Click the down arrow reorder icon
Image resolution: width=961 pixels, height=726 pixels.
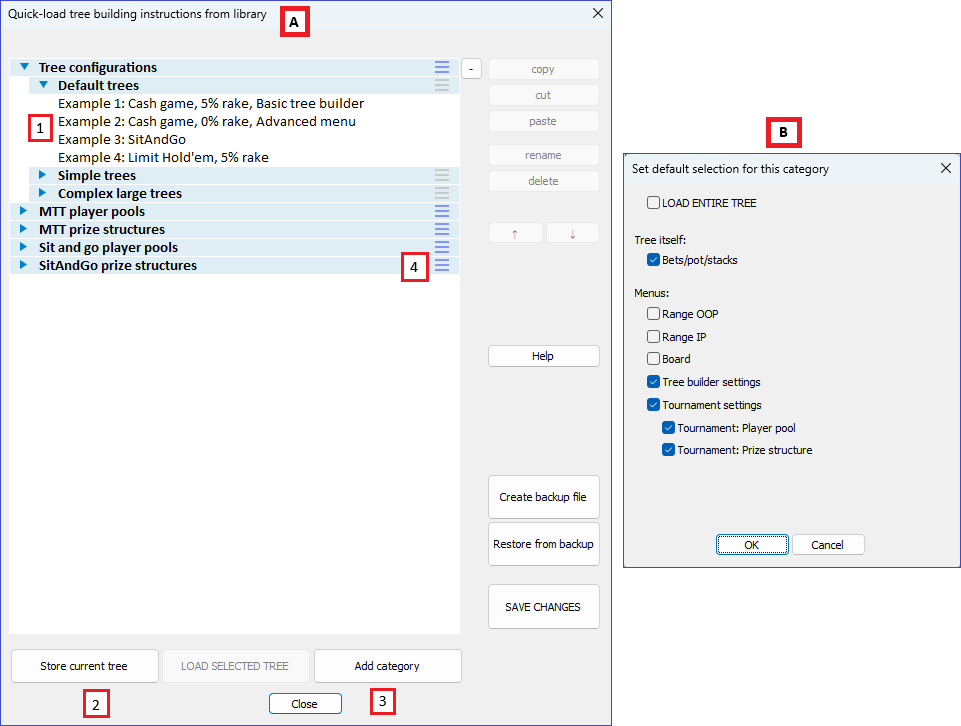coord(571,232)
